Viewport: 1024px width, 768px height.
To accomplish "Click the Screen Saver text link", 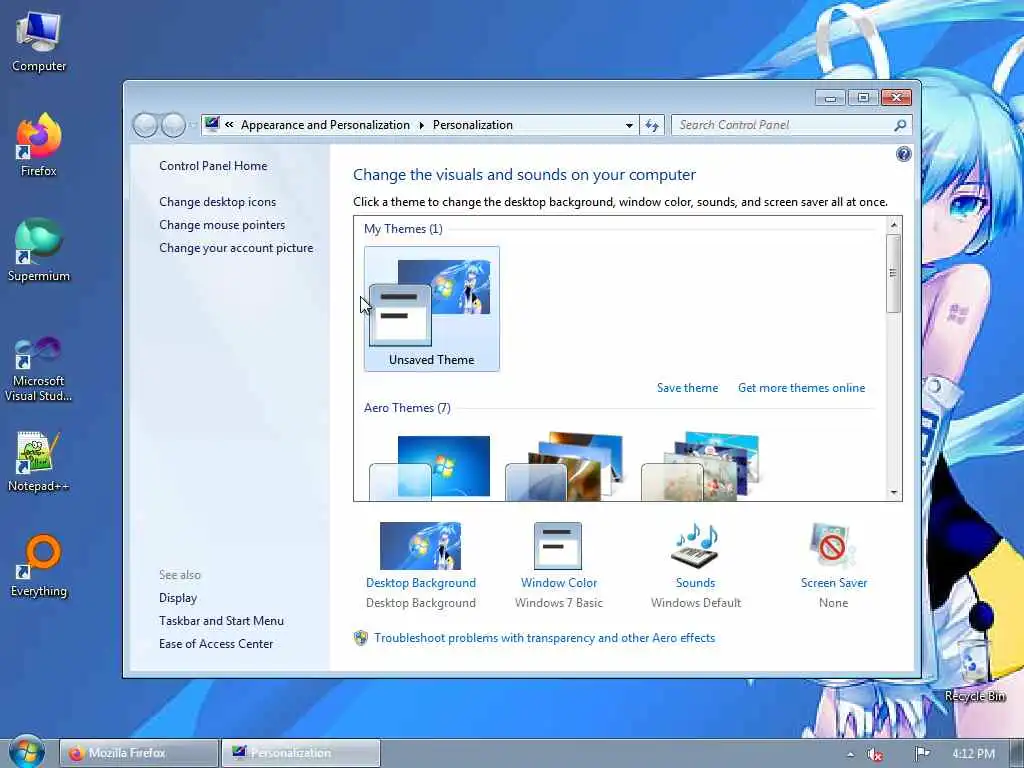I will (834, 583).
